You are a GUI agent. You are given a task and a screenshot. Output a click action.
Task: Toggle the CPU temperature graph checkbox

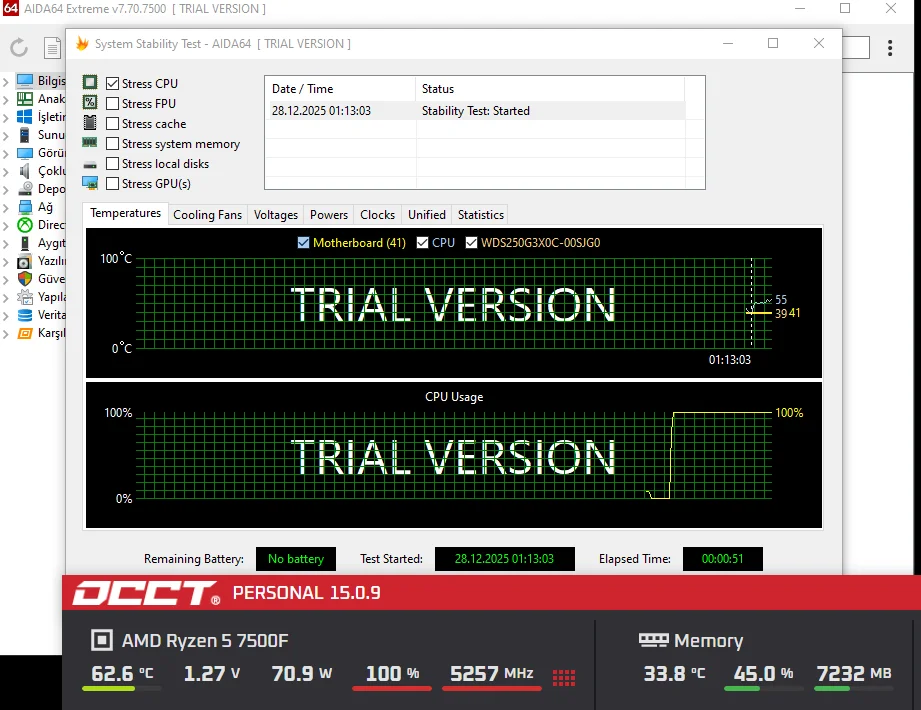[x=422, y=243]
